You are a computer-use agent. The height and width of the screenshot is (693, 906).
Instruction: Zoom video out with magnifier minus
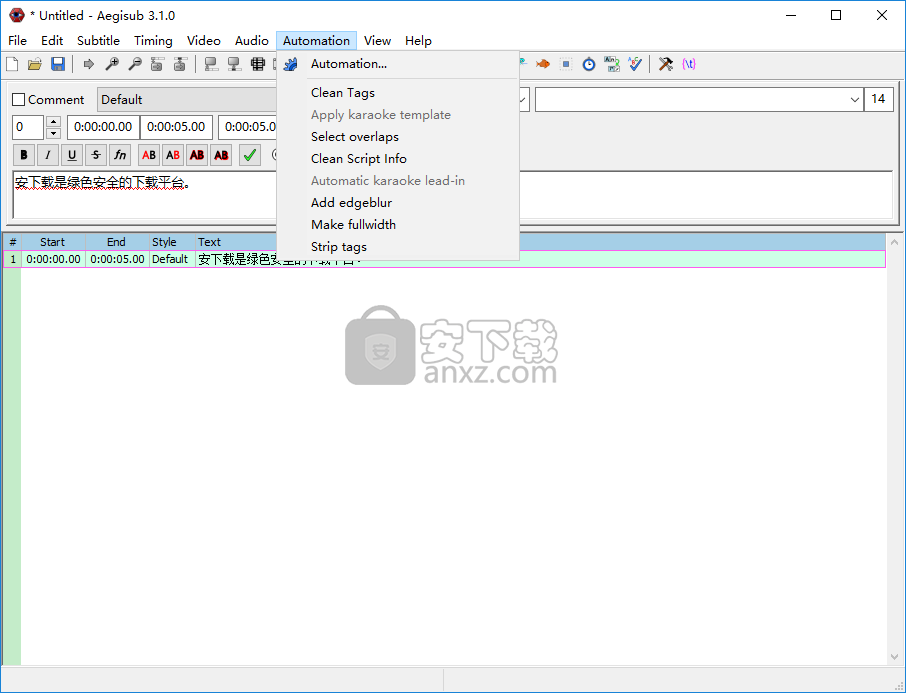click(135, 64)
